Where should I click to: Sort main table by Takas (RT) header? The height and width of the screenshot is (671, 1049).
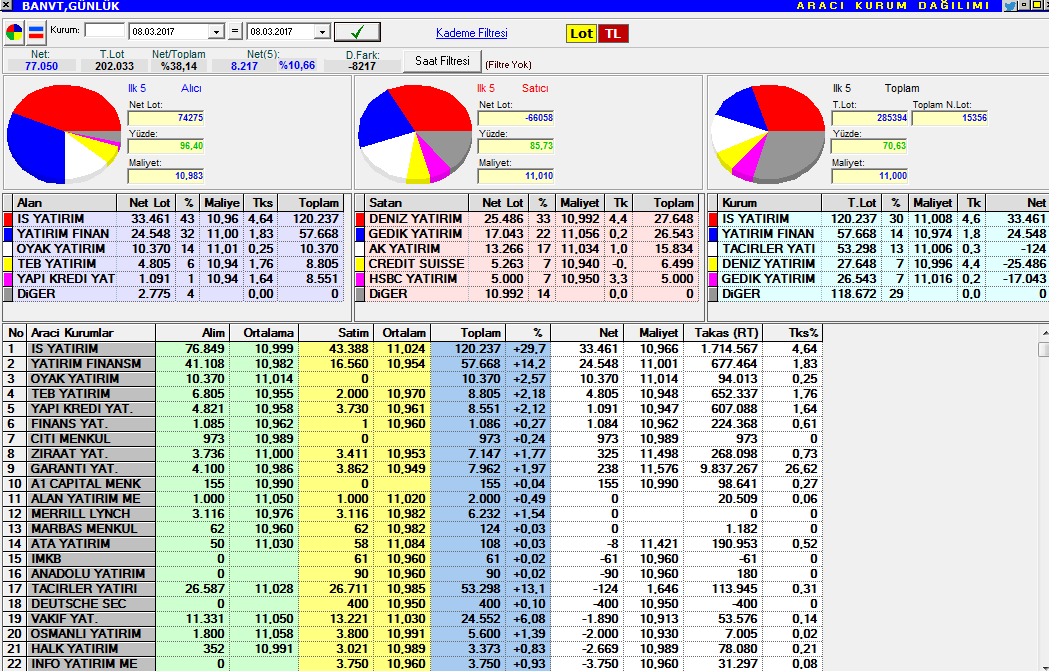(724, 332)
